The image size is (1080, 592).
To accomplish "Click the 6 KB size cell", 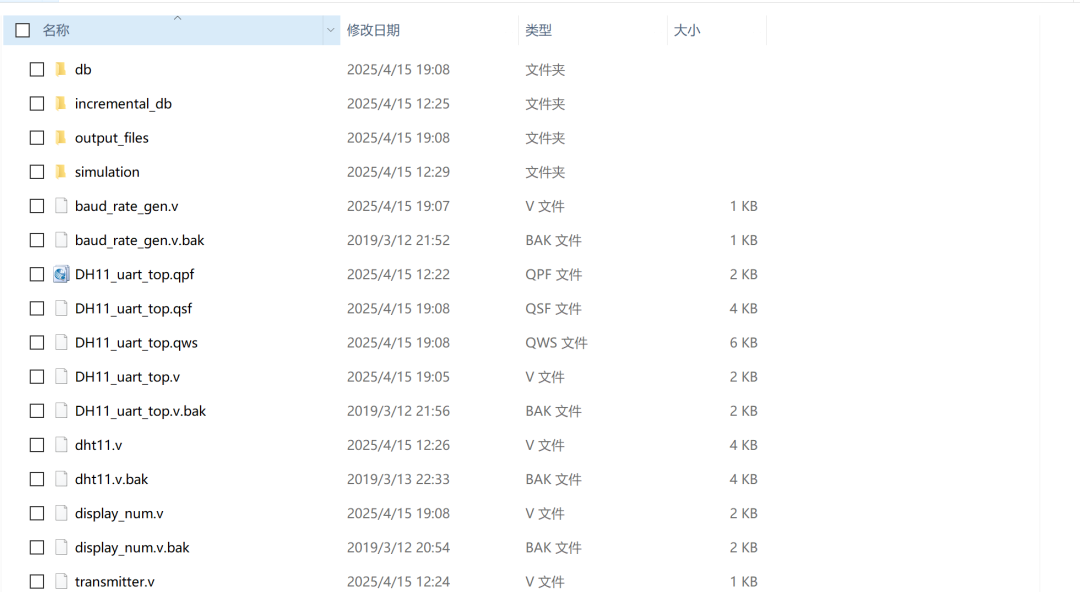I will 743,343.
